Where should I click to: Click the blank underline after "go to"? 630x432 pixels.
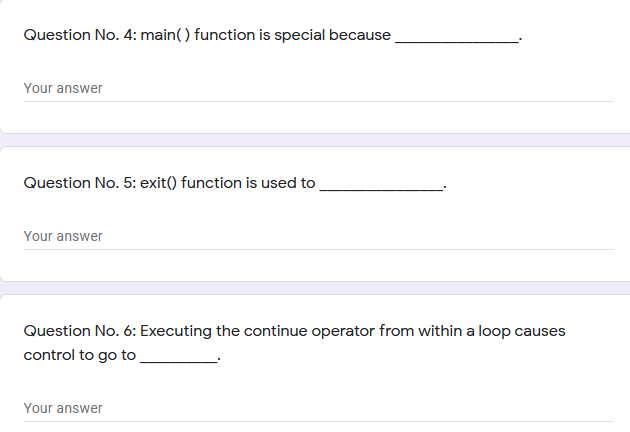click(178, 360)
